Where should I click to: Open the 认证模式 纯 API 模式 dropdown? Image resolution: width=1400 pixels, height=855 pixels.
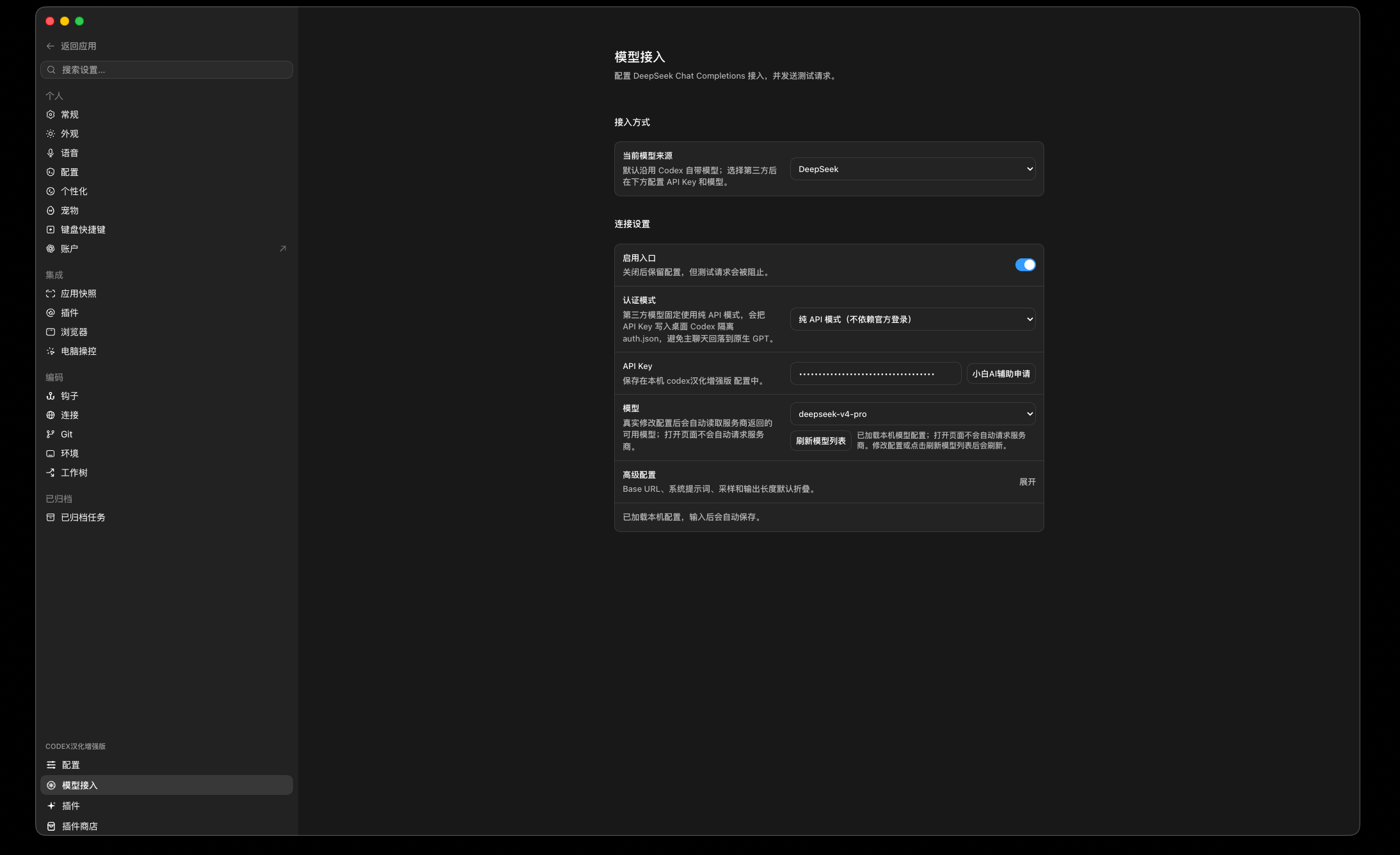(912, 319)
